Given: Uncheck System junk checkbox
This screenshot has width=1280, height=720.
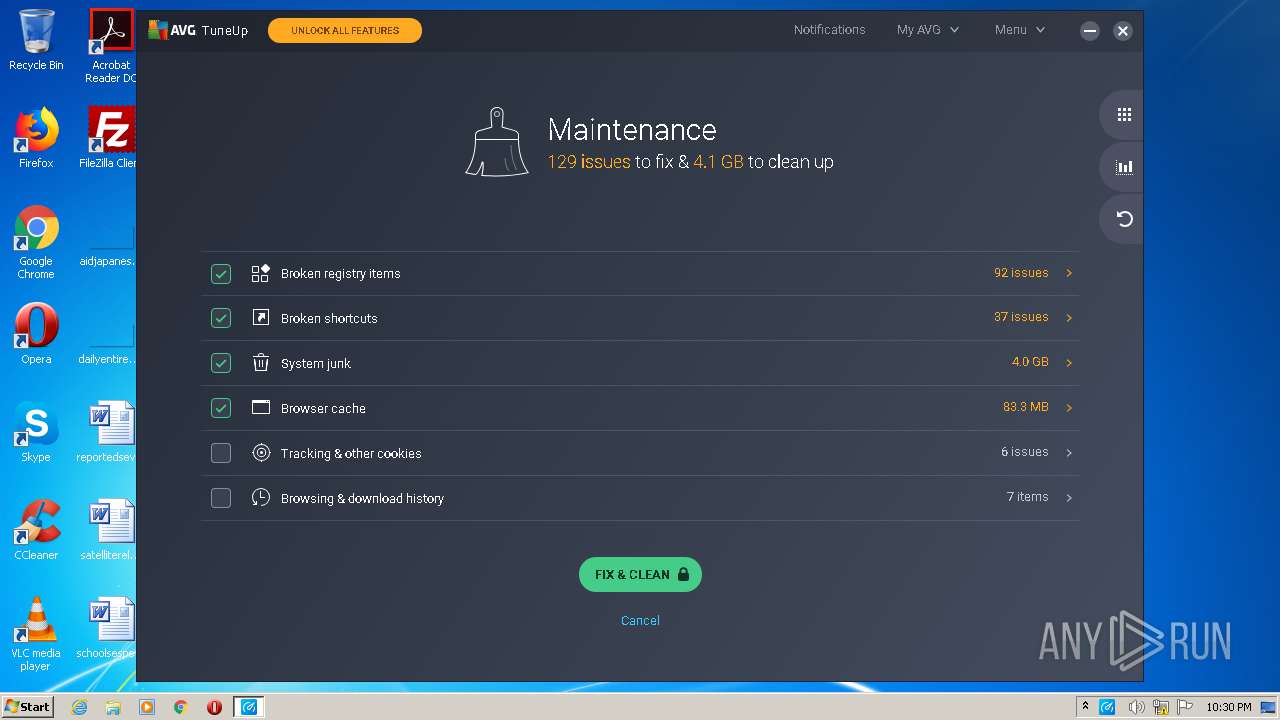Looking at the screenshot, I should [x=221, y=363].
